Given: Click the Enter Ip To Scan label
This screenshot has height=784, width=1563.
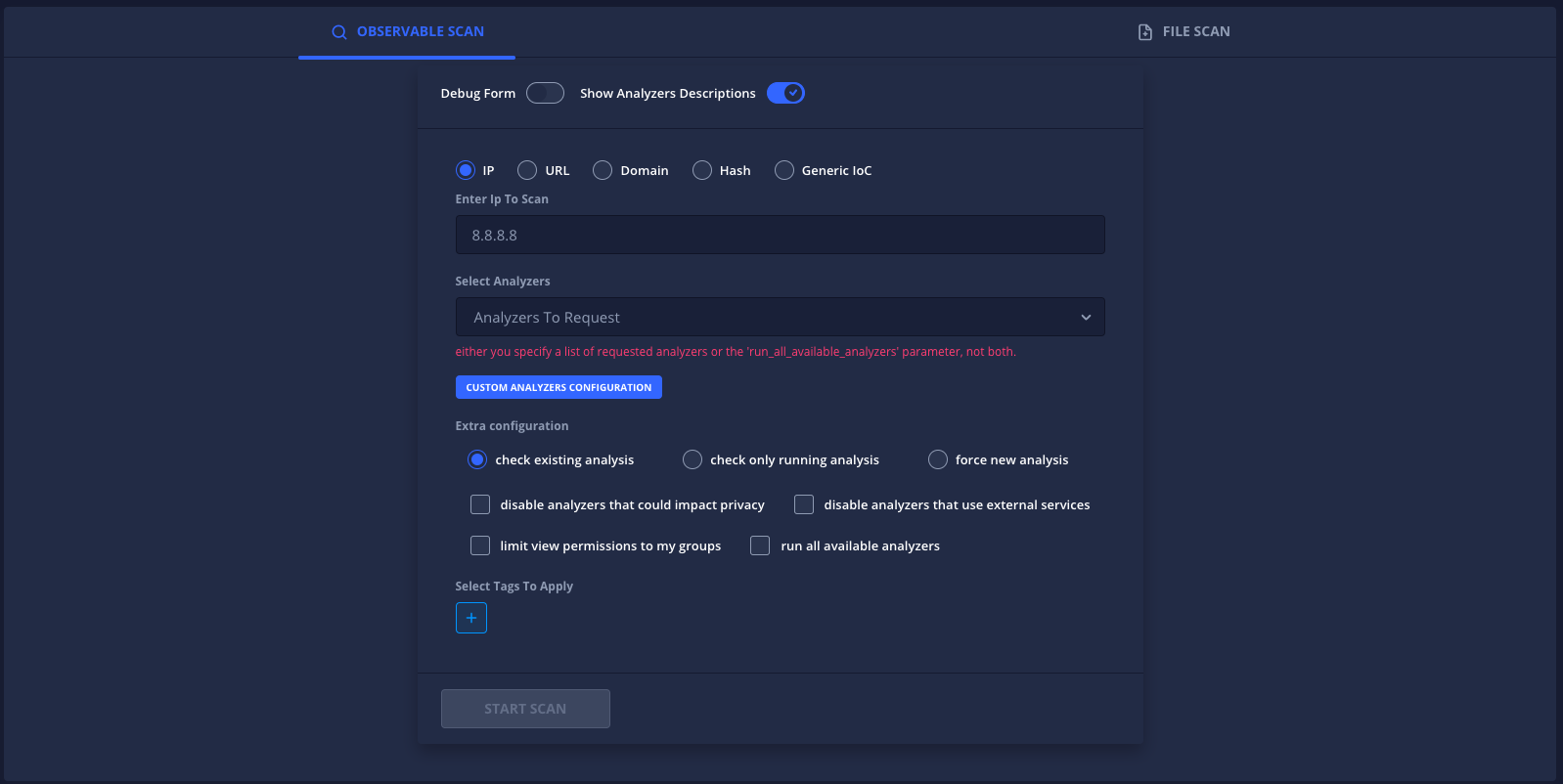Looking at the screenshot, I should [502, 199].
